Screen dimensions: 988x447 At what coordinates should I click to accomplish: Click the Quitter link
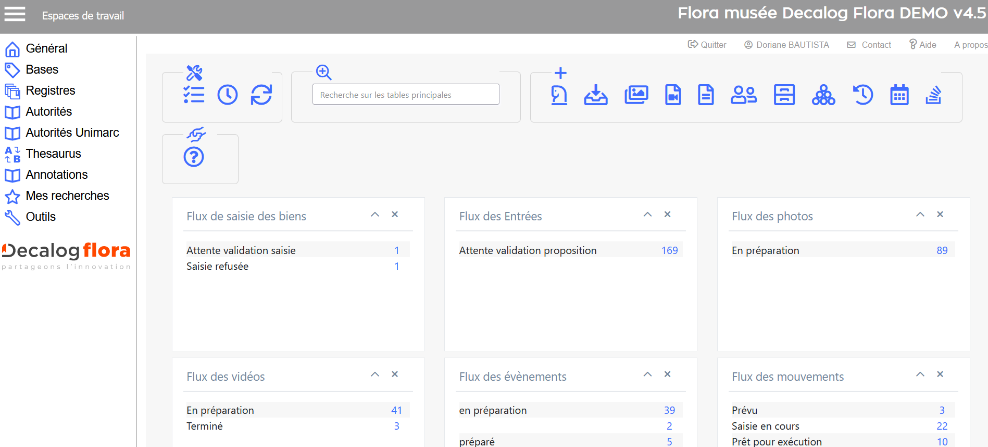tap(707, 45)
